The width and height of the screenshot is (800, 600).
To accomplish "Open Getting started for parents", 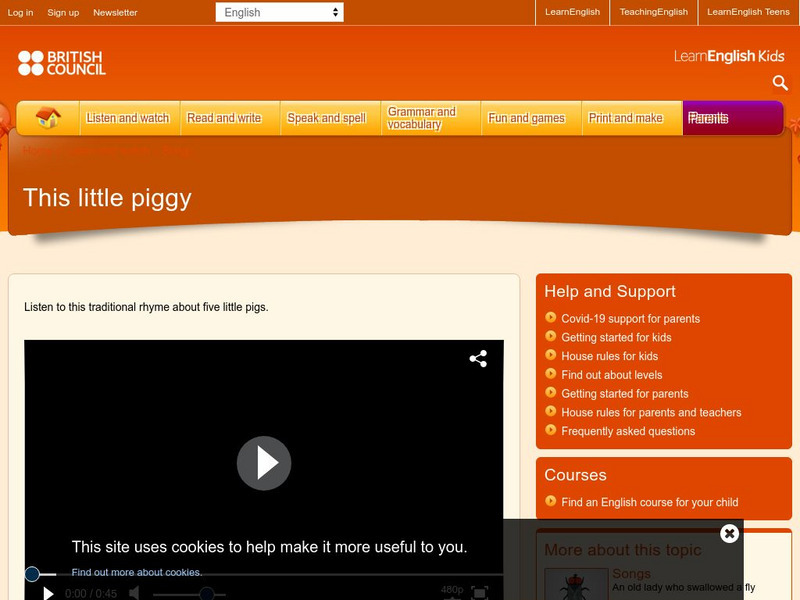I will click(x=625, y=394).
